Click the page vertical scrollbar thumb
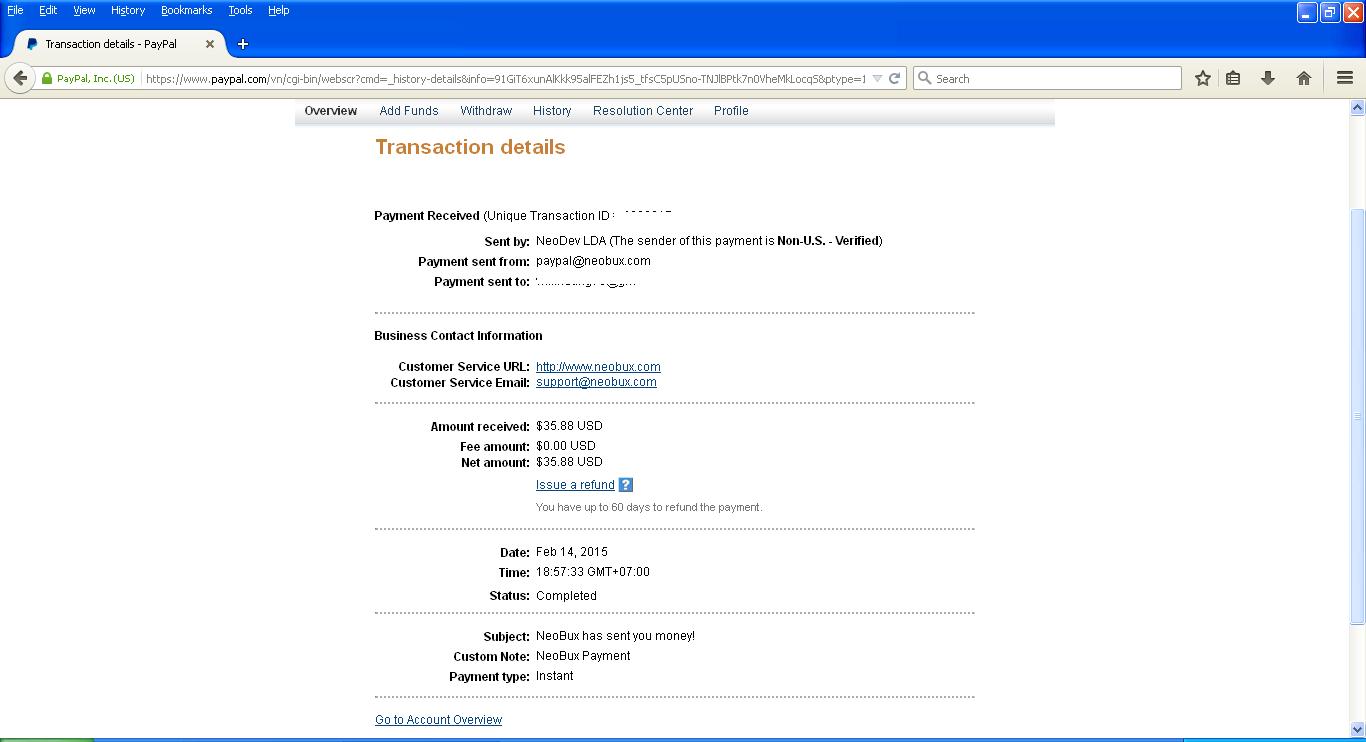The width and height of the screenshot is (1366, 742). point(1357,417)
